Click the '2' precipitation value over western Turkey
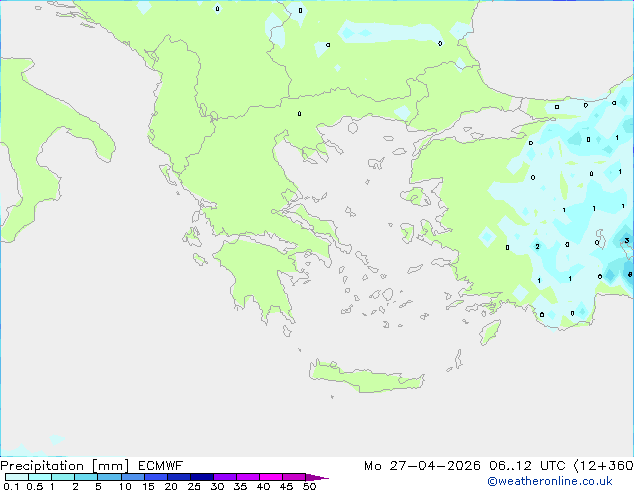This screenshot has width=634, height=490. [537, 246]
